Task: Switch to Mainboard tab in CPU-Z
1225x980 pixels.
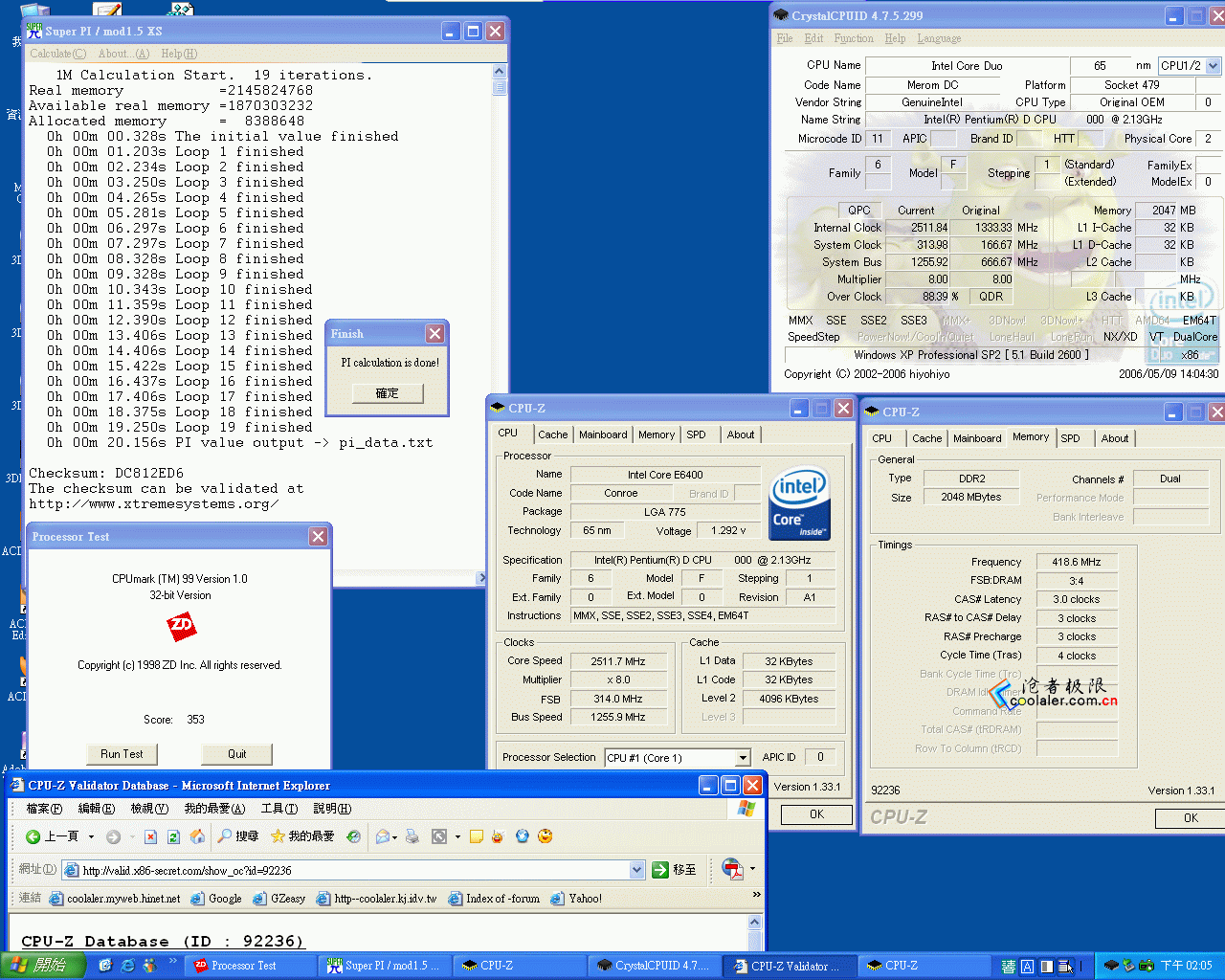Action: click(603, 434)
